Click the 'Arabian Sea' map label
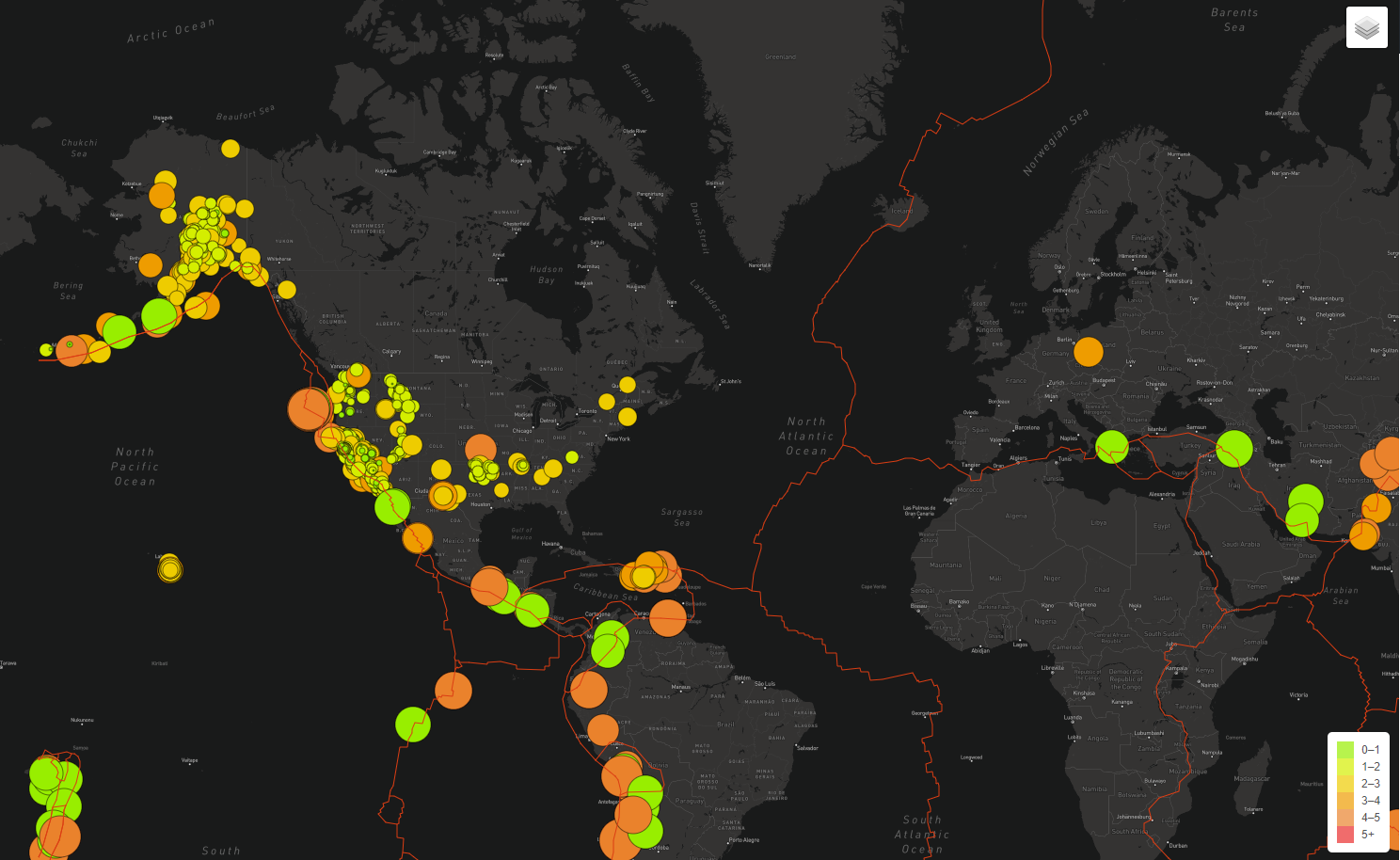This screenshot has height=860, width=1400. click(x=1341, y=596)
